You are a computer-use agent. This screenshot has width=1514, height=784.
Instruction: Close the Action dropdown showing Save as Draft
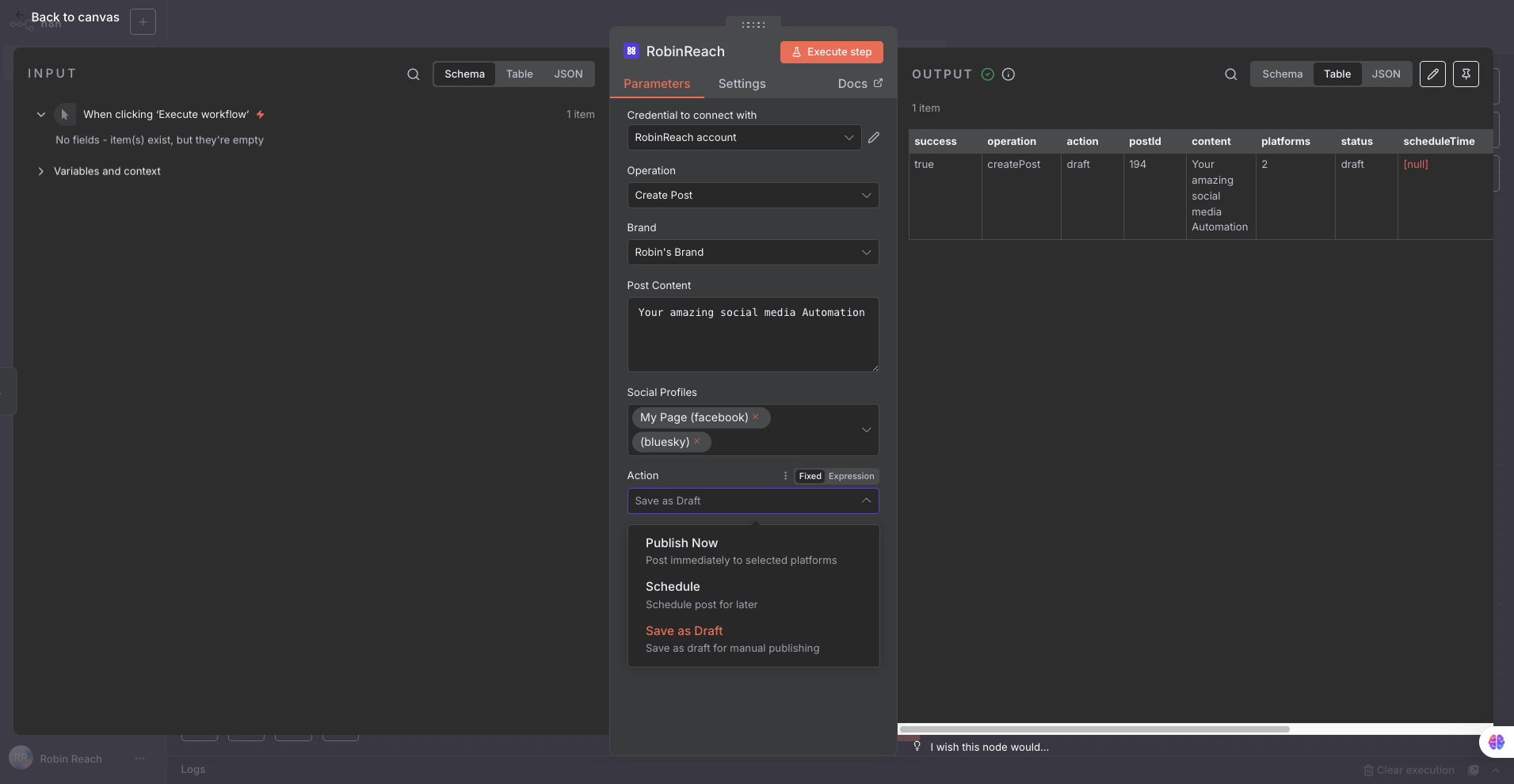(x=753, y=501)
